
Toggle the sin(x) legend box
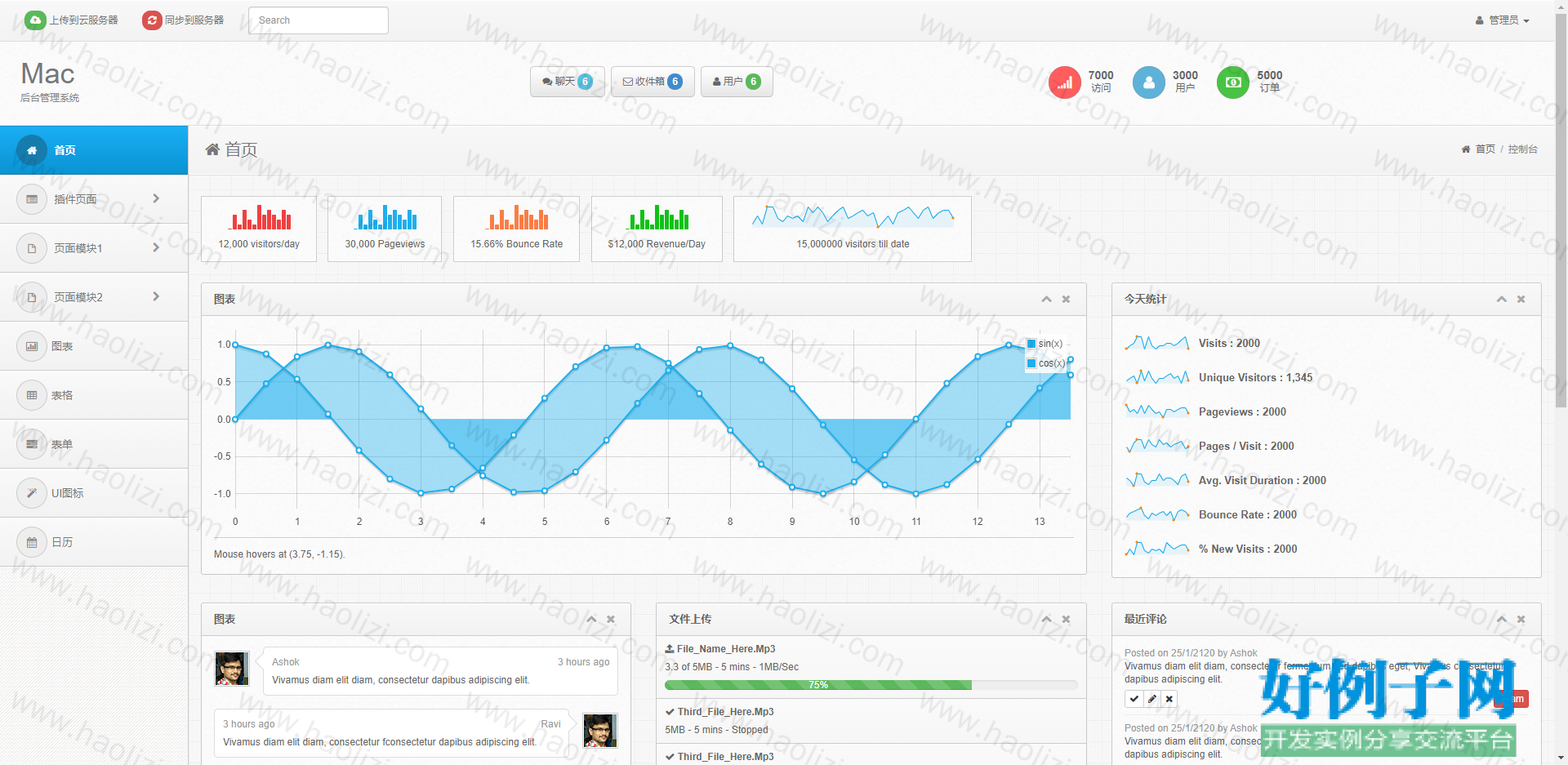tap(1031, 344)
